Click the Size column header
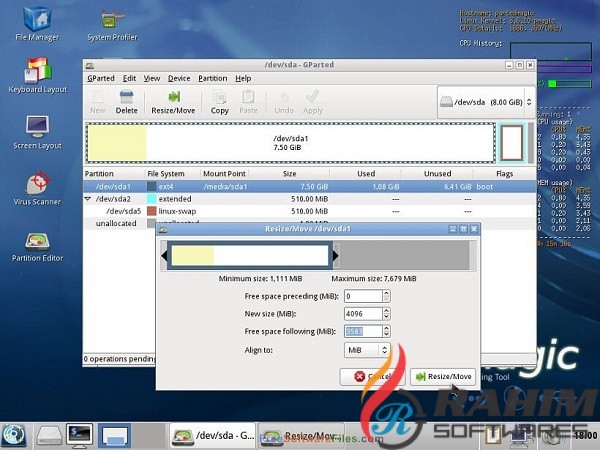Image resolution: width=600 pixels, height=450 pixels. click(289, 174)
